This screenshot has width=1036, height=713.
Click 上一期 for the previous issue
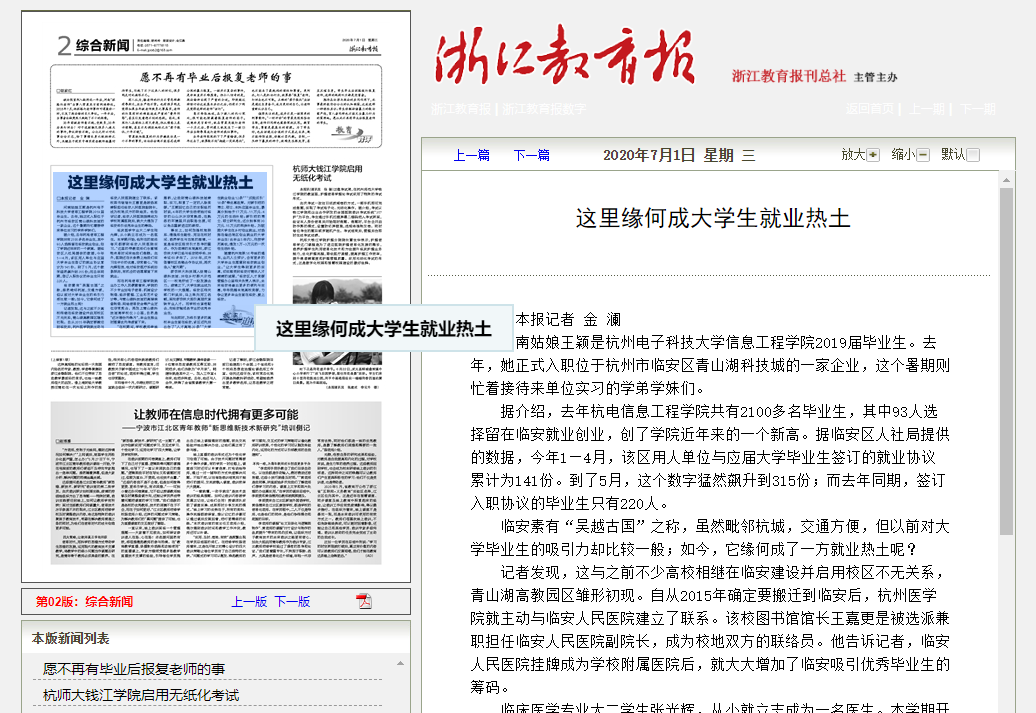(x=927, y=109)
